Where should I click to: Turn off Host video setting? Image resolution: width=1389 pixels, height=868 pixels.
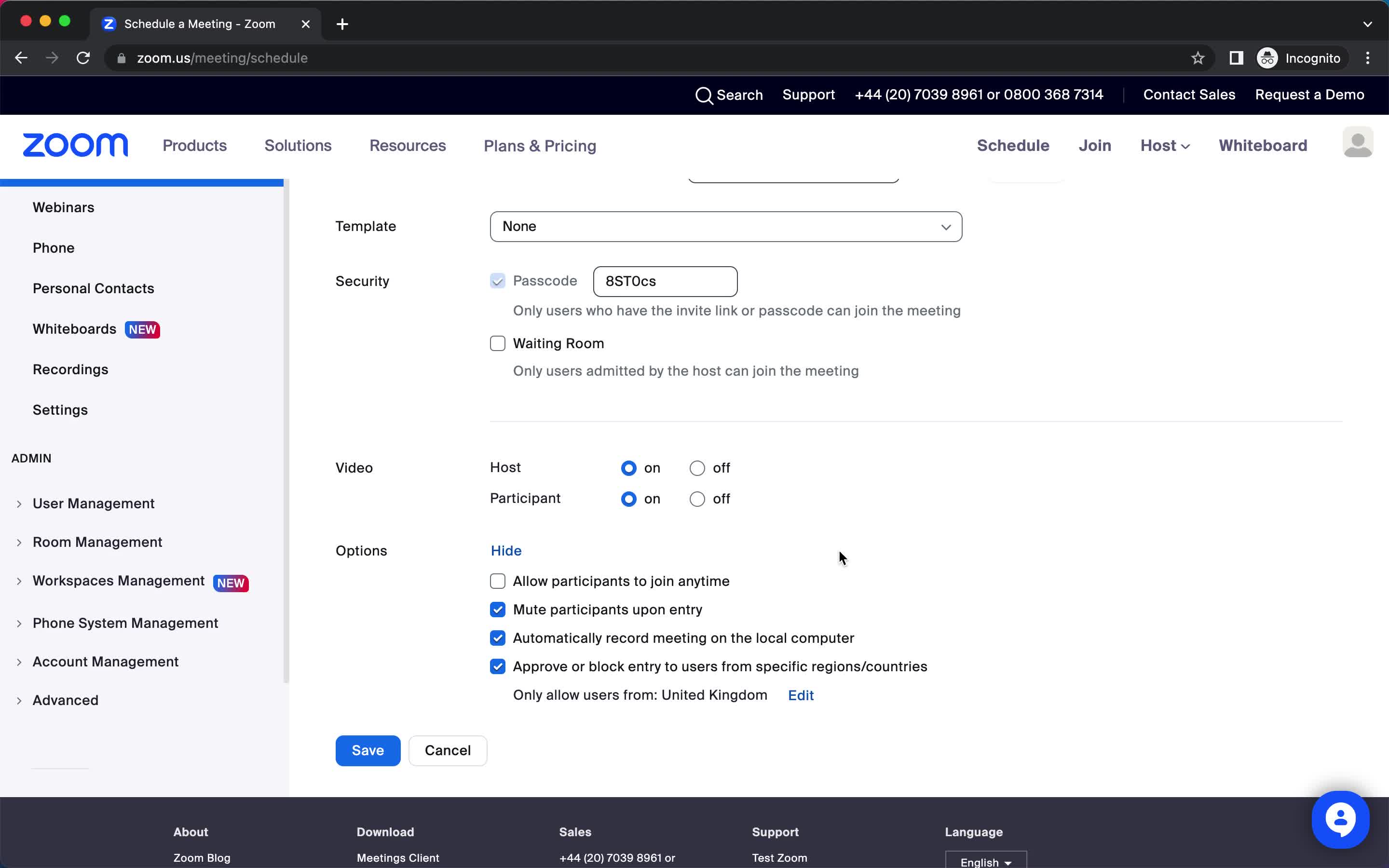pyautogui.click(x=697, y=467)
